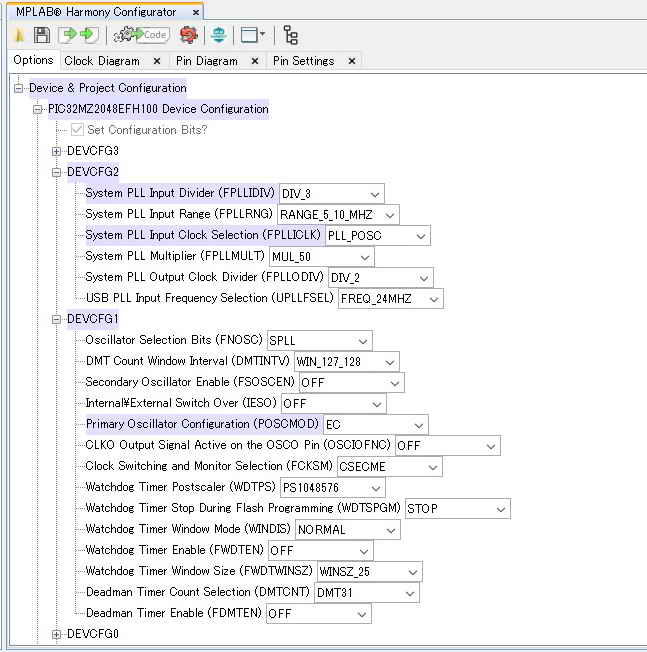This screenshot has height=652, width=647.
Task: Expand the DEVCFG0 node
Action: [x=57, y=634]
